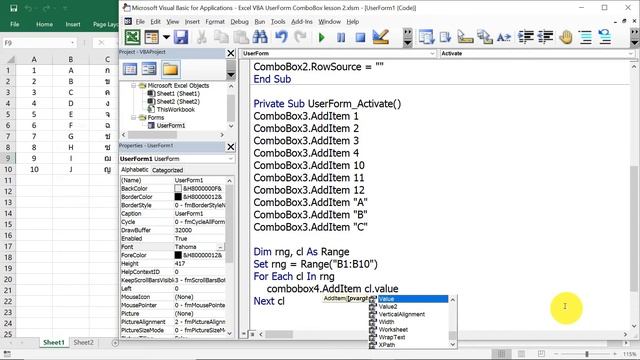640x360 pixels.
Task: Select Sheet2 (Sheet2) in project tree
Action: [178, 102]
